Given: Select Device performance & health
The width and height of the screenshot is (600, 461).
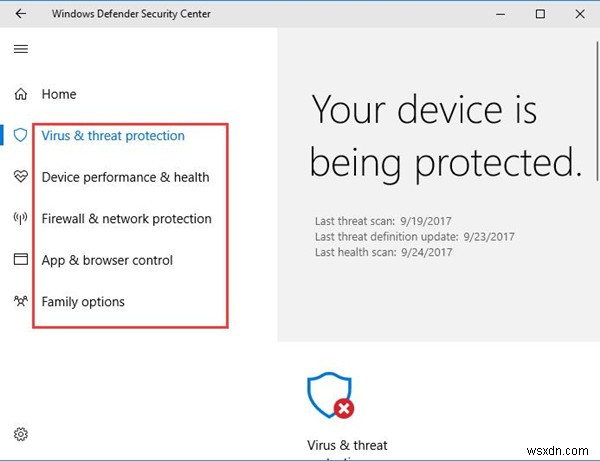Looking at the screenshot, I should click(x=125, y=177).
